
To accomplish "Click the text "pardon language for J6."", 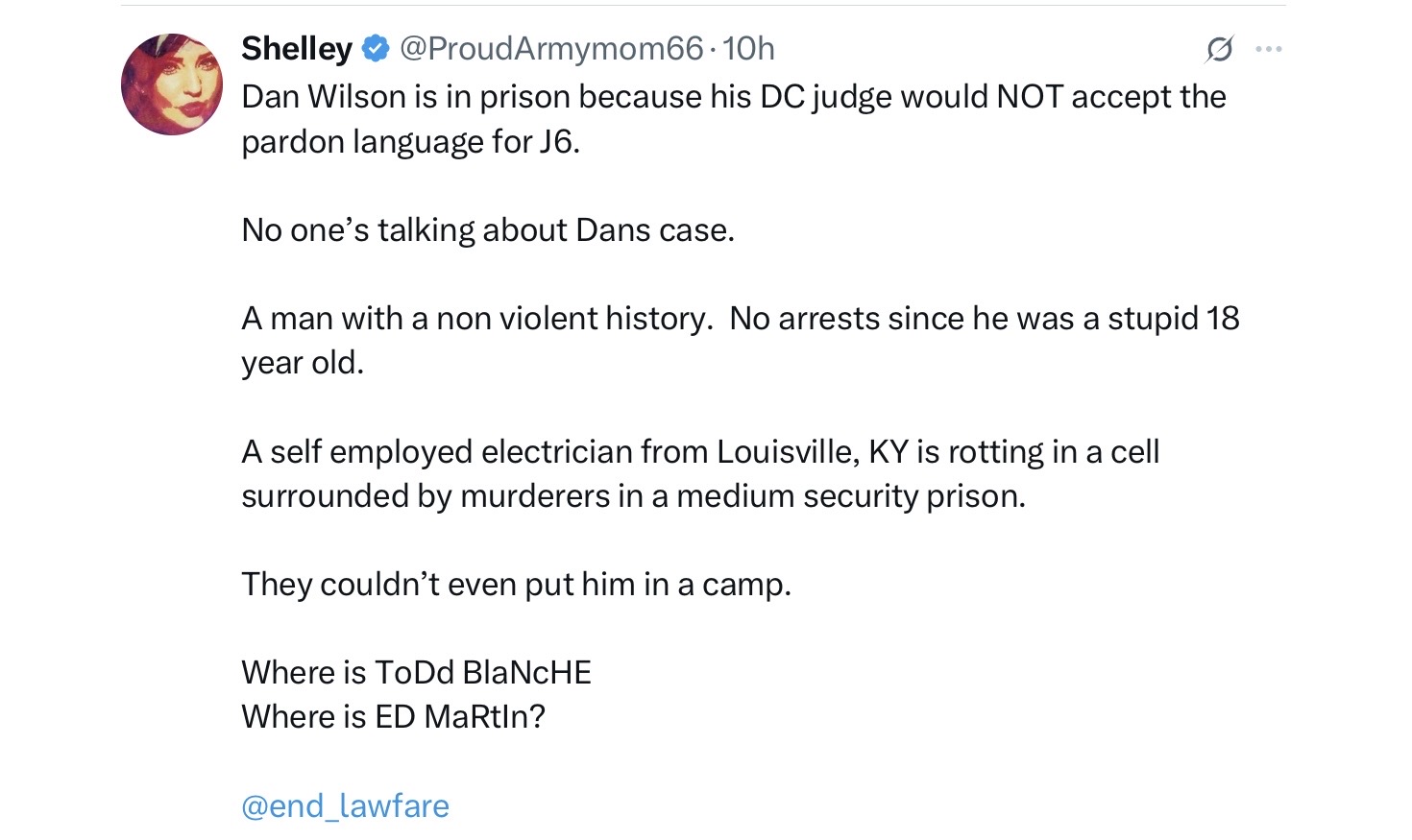I will [410, 142].
